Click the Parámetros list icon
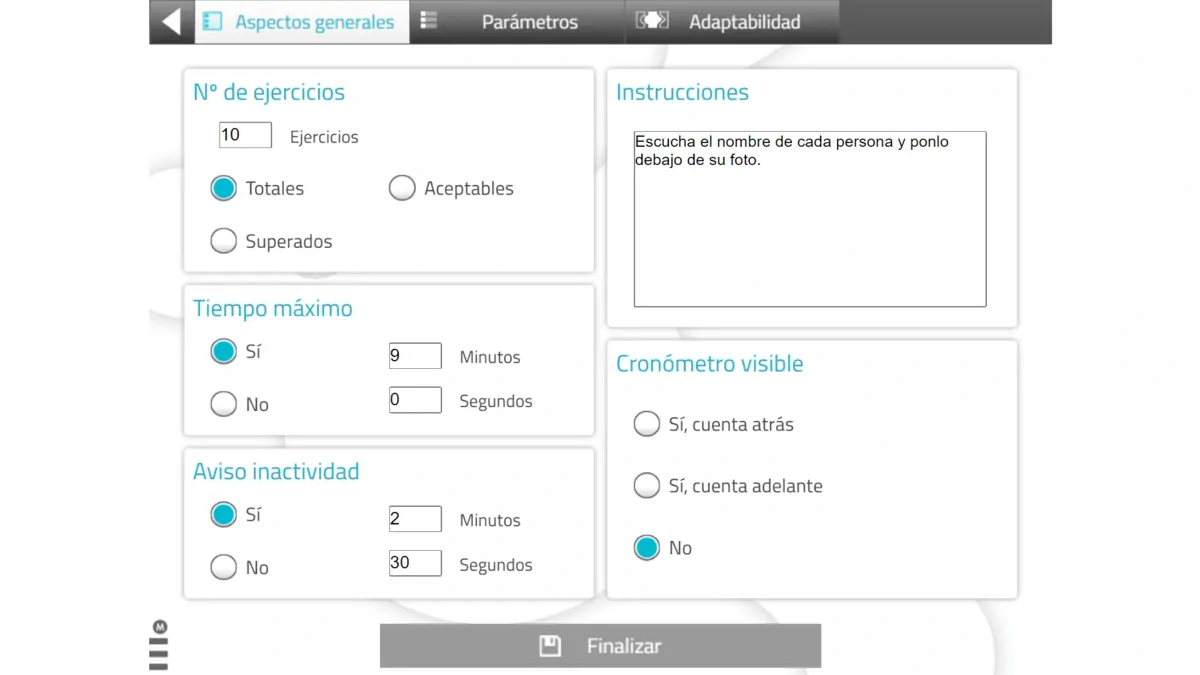 (429, 21)
